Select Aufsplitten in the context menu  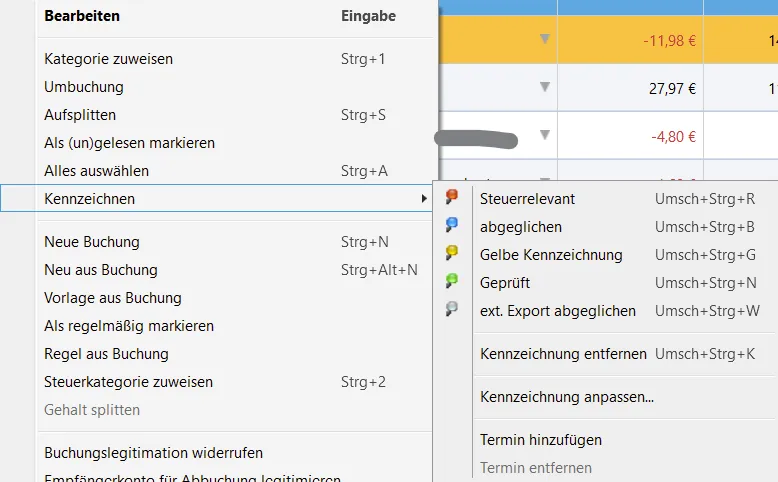point(80,115)
